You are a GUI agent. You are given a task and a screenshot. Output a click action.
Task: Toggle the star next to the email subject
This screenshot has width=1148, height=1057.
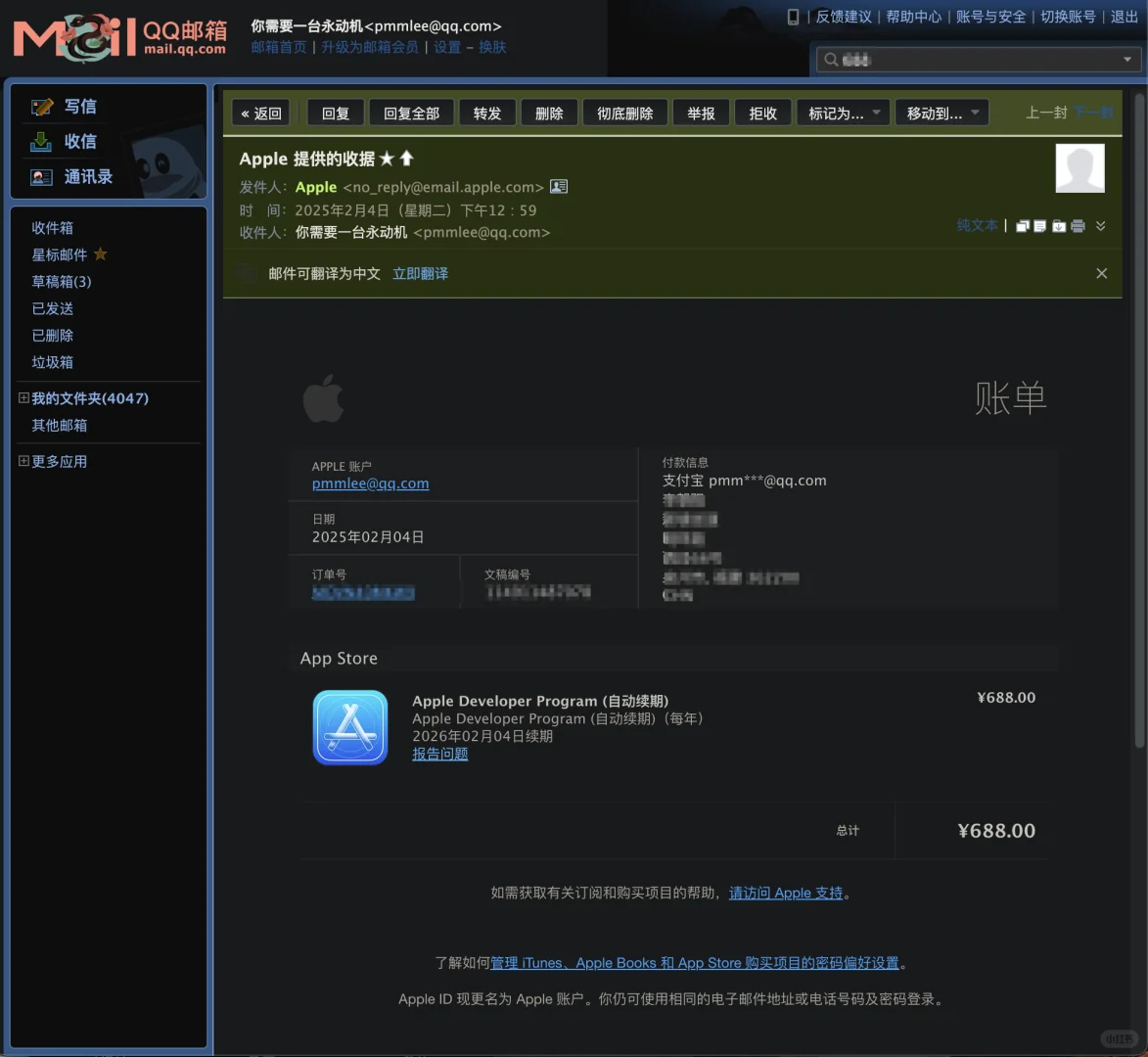tap(387, 158)
